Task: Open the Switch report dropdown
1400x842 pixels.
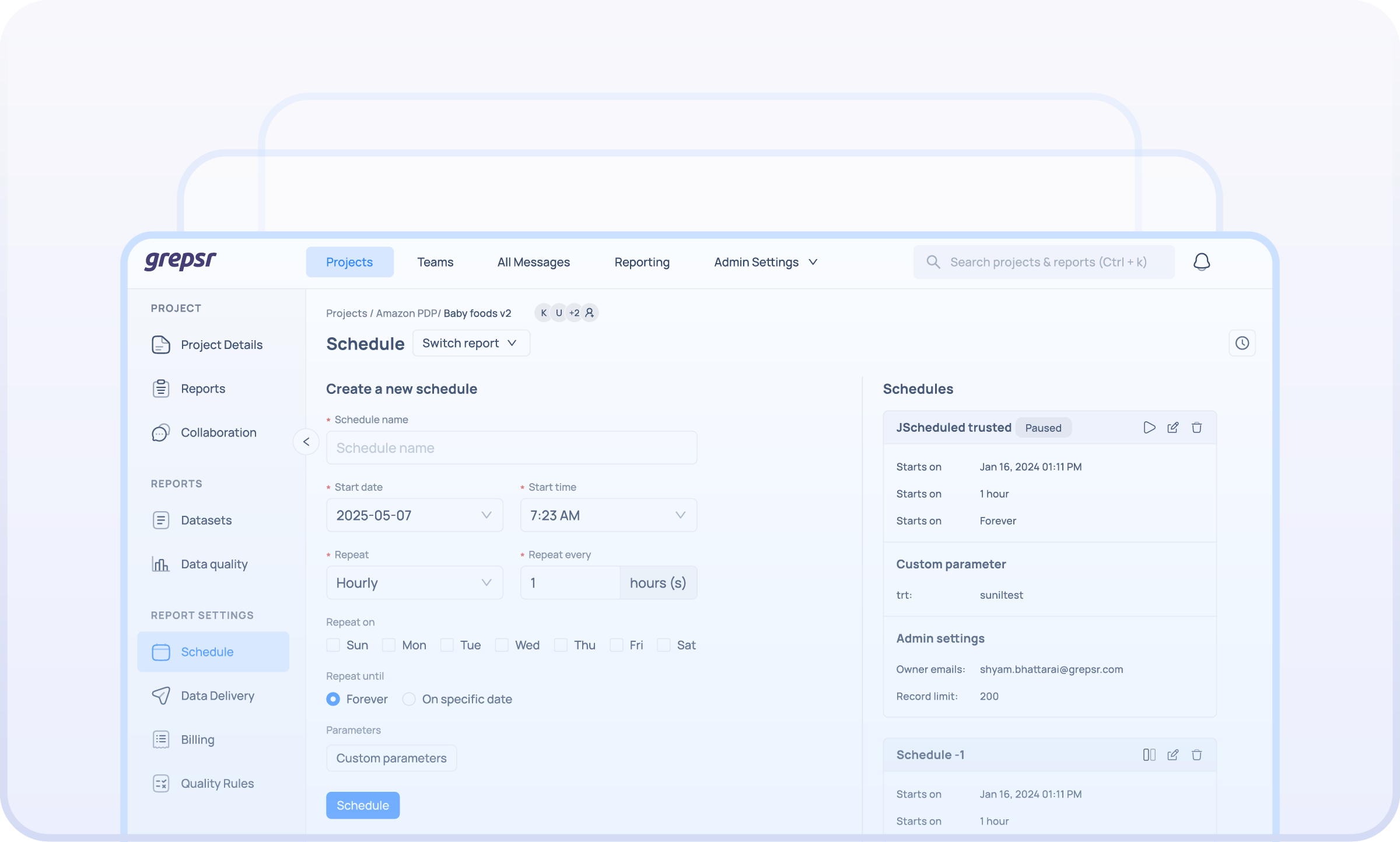Action: (471, 343)
